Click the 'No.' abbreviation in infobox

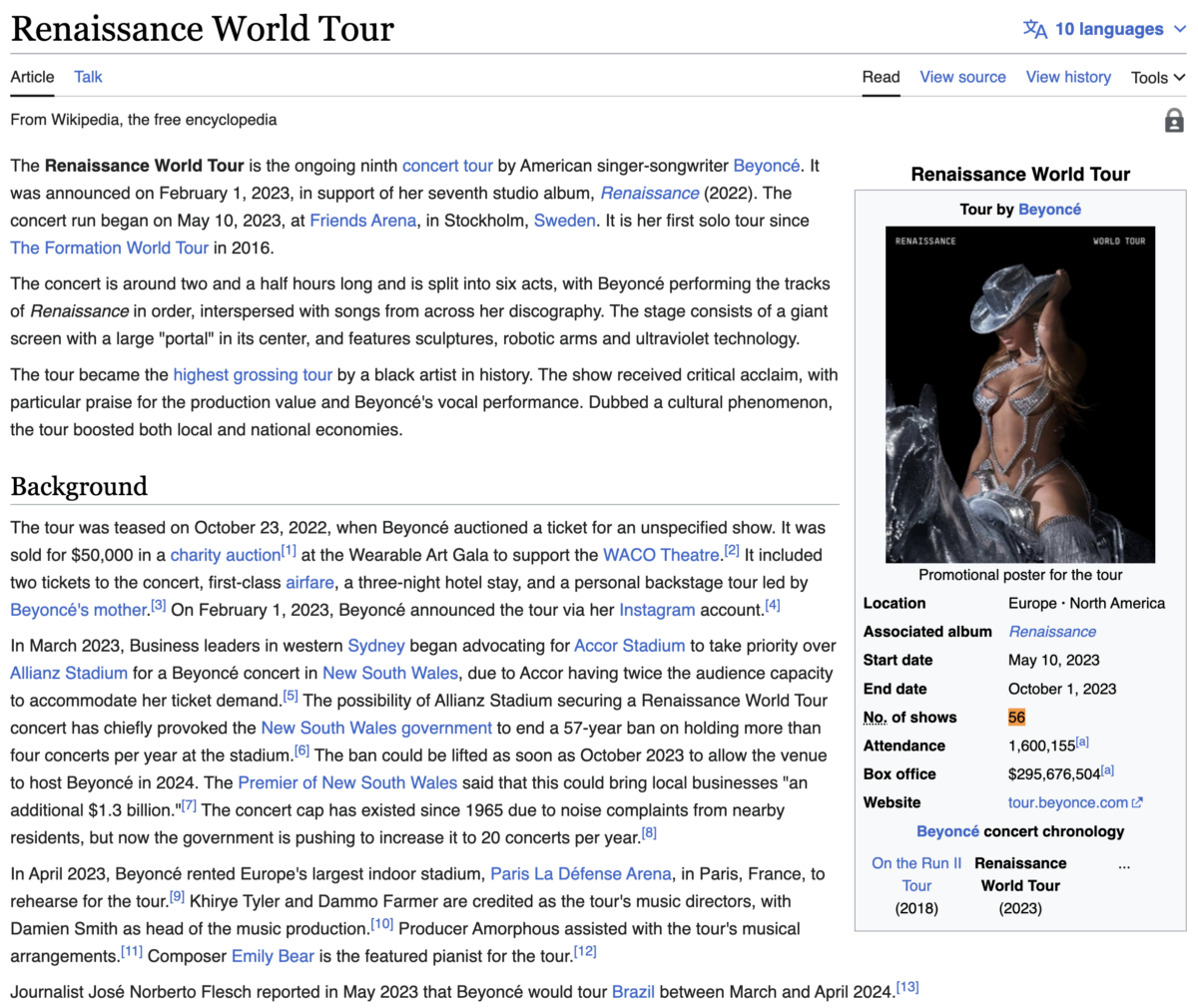(x=875, y=718)
